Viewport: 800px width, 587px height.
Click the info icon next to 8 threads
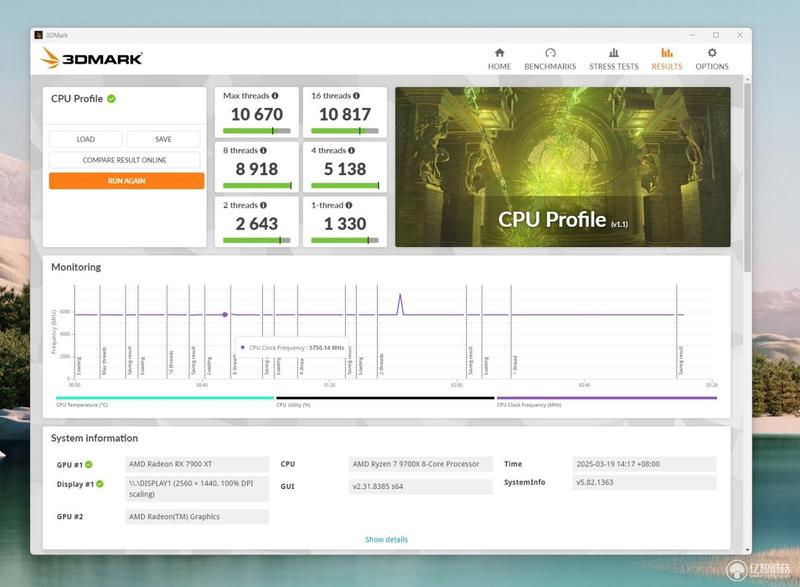263,150
